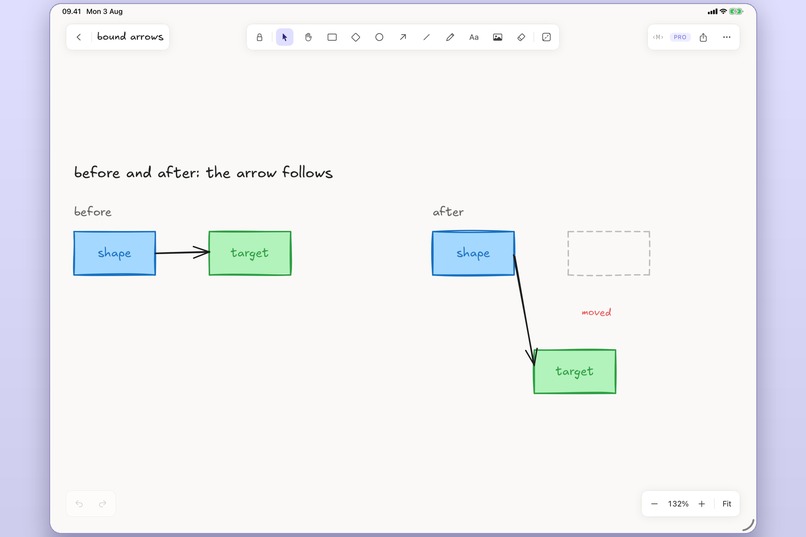Select the ellipse shape tool
This screenshot has width=806, height=537.
tap(379, 37)
